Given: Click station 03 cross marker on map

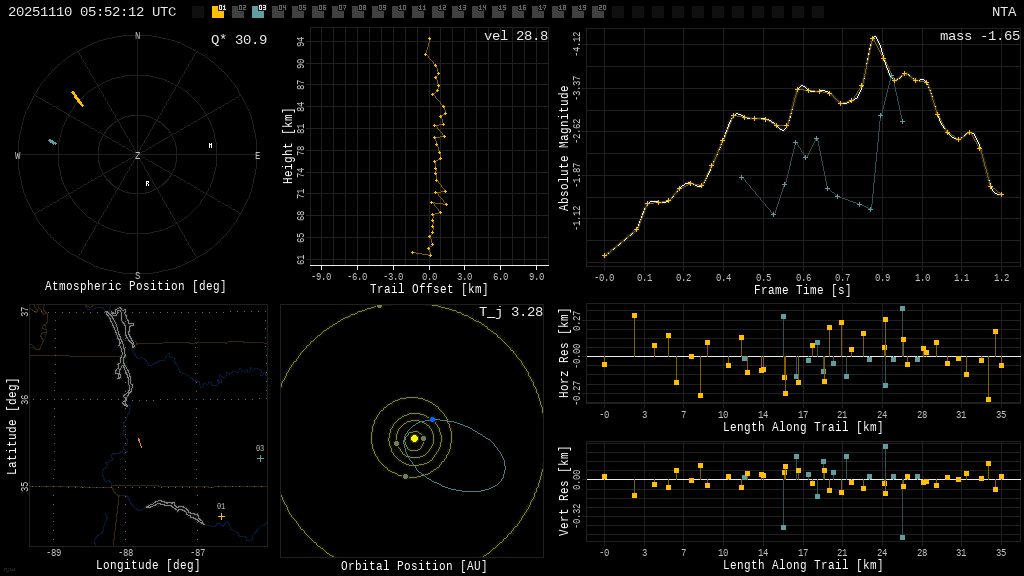Looking at the screenshot, I should 260,458.
